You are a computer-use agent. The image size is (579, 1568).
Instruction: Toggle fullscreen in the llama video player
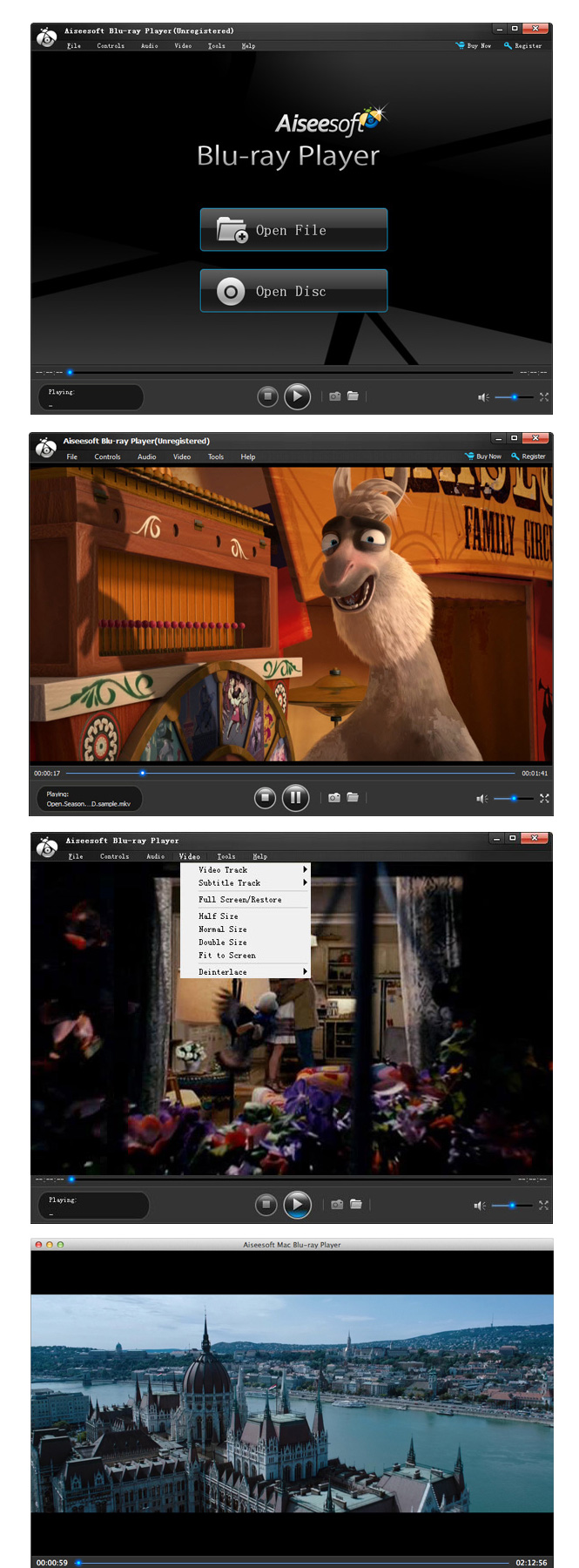pyautogui.click(x=544, y=798)
